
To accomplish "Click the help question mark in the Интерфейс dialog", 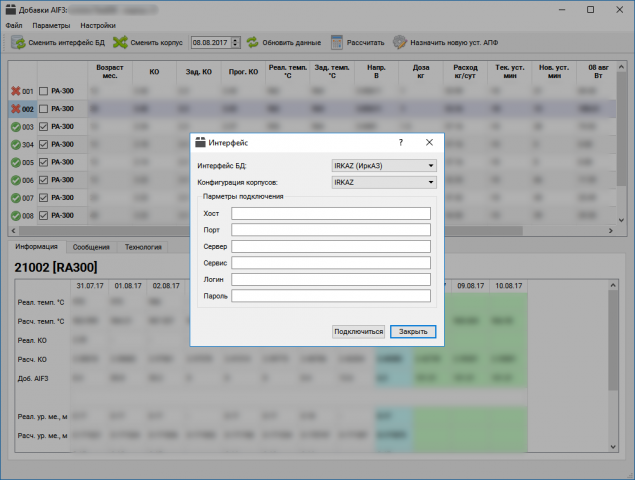I will tap(401, 143).
